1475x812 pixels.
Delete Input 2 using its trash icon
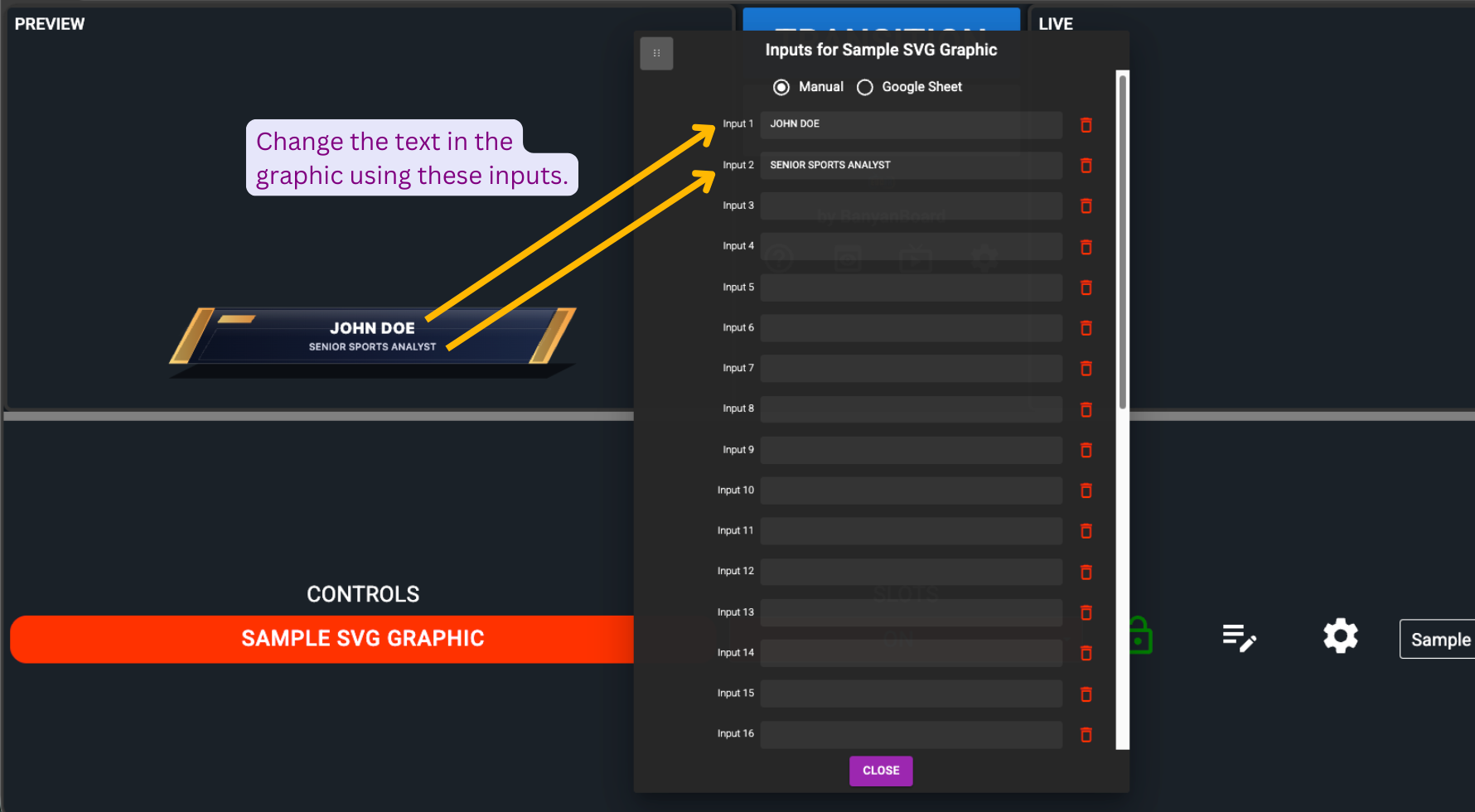coord(1086,166)
